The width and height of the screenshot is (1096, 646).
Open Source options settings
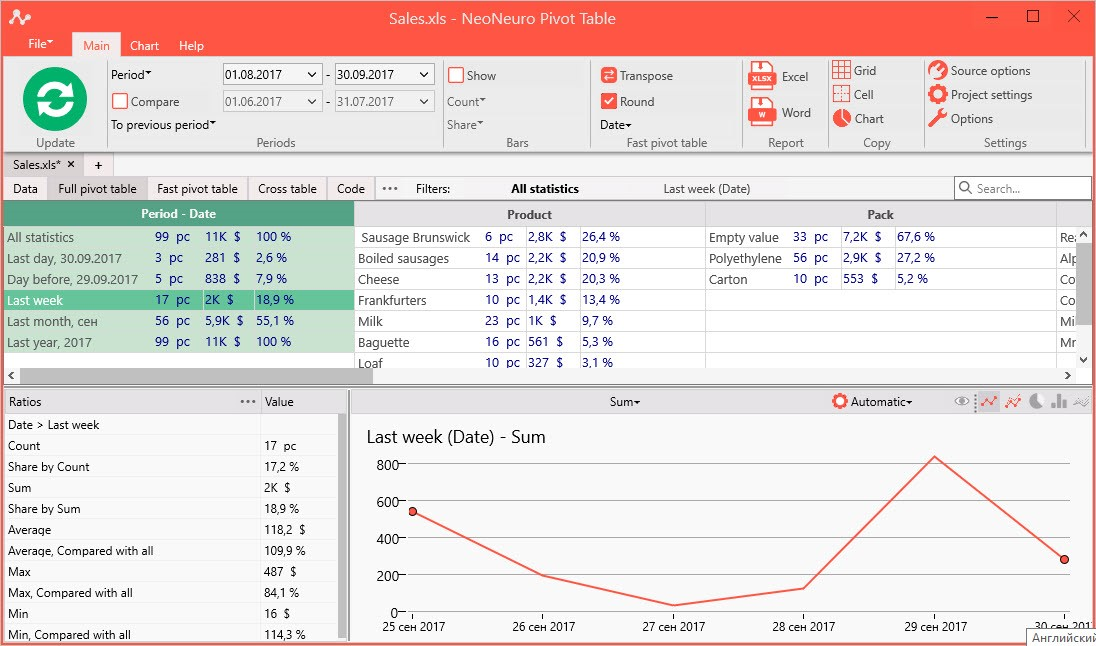coord(979,71)
